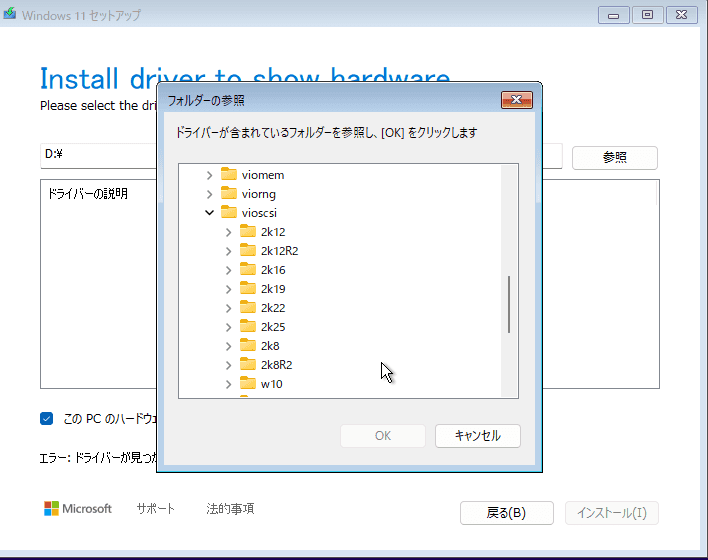Collapse the vioscsi folder
708x560 pixels.
pos(209,212)
